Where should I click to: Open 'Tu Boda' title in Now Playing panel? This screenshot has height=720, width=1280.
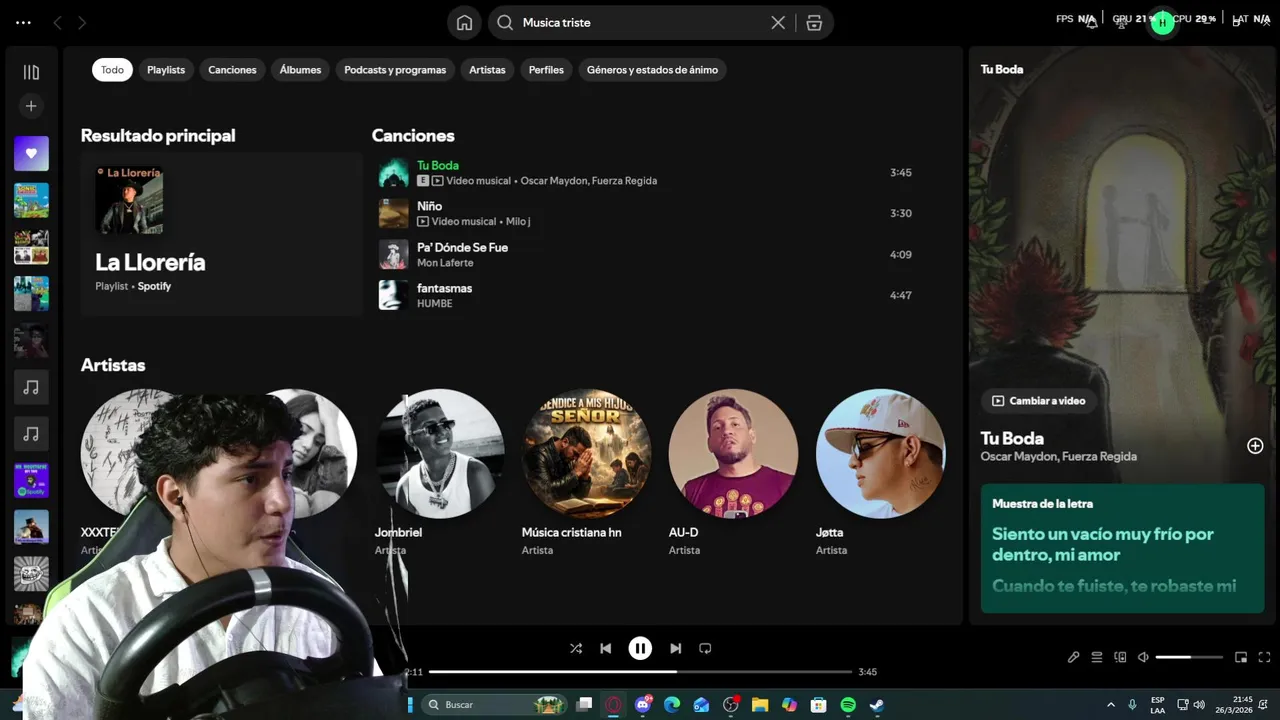point(1012,438)
